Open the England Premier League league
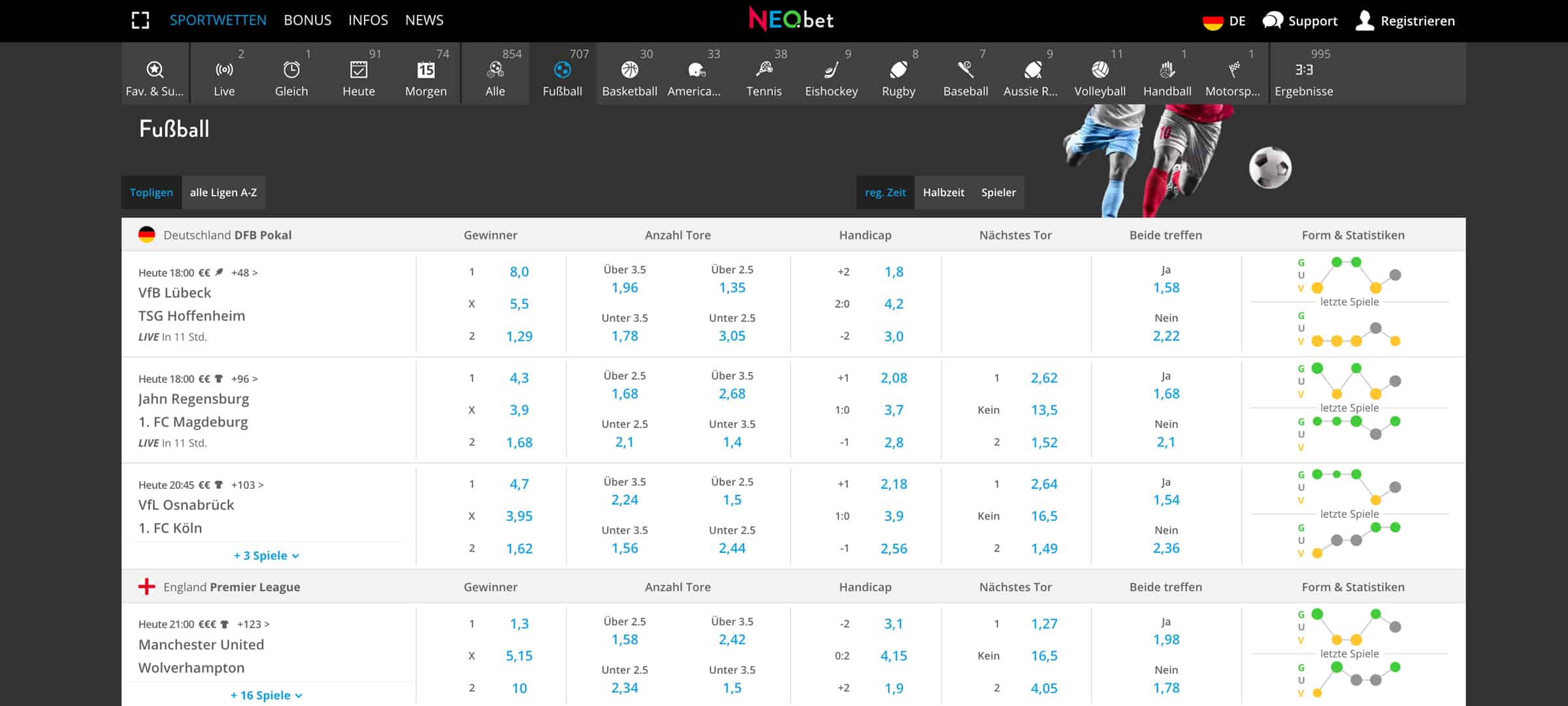 point(232,586)
